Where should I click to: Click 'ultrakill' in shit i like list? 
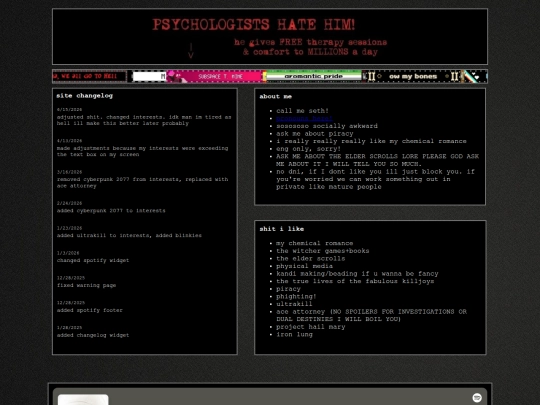click(294, 304)
